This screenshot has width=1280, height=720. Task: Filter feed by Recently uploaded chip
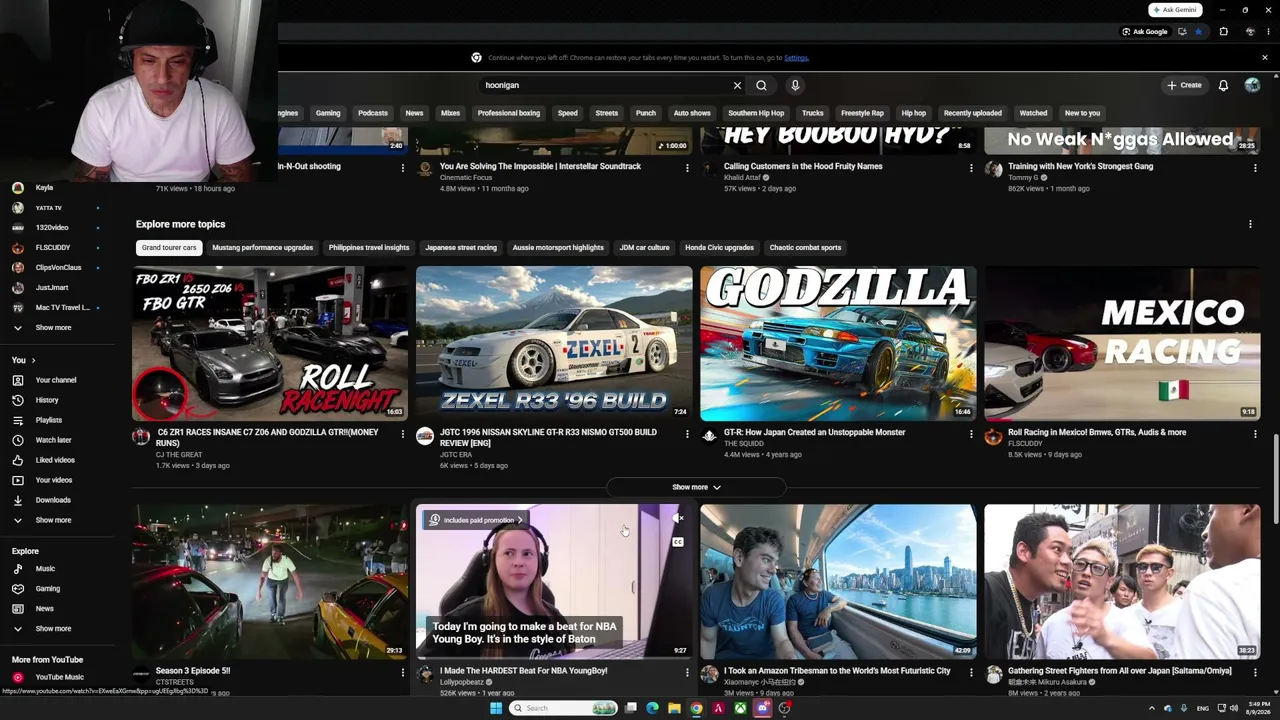pyautogui.click(x=972, y=113)
